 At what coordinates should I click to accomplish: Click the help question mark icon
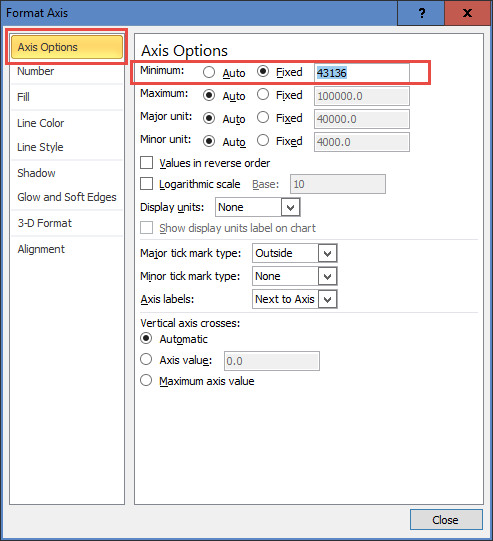point(421,13)
